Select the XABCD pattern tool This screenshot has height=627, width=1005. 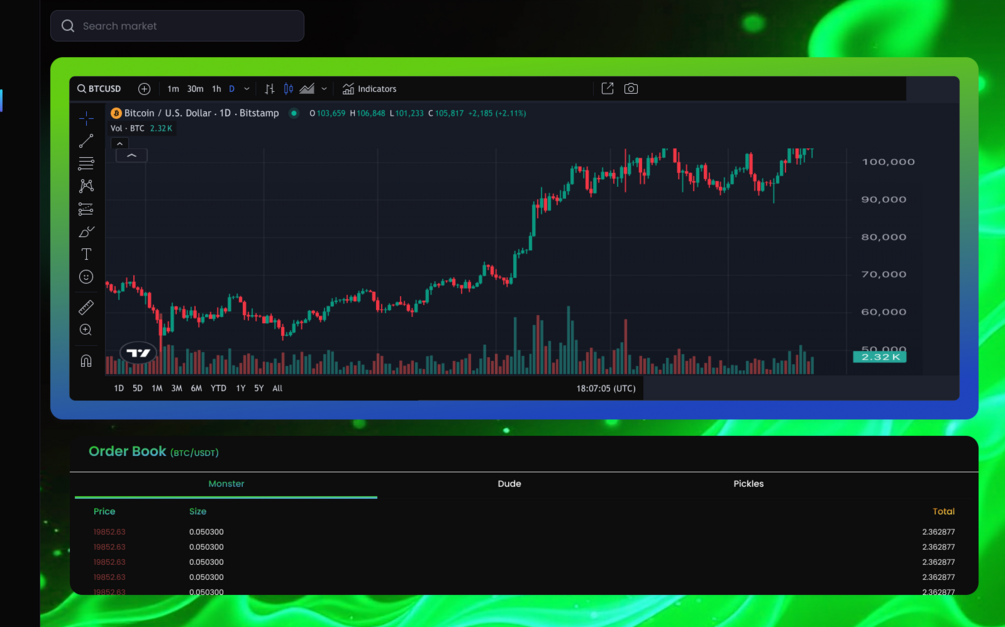(86, 186)
